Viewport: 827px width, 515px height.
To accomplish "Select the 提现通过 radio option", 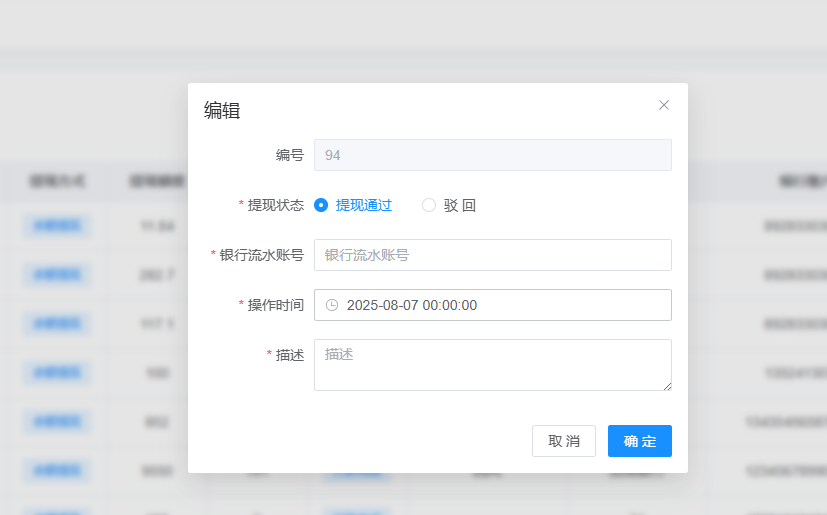I will point(321,205).
